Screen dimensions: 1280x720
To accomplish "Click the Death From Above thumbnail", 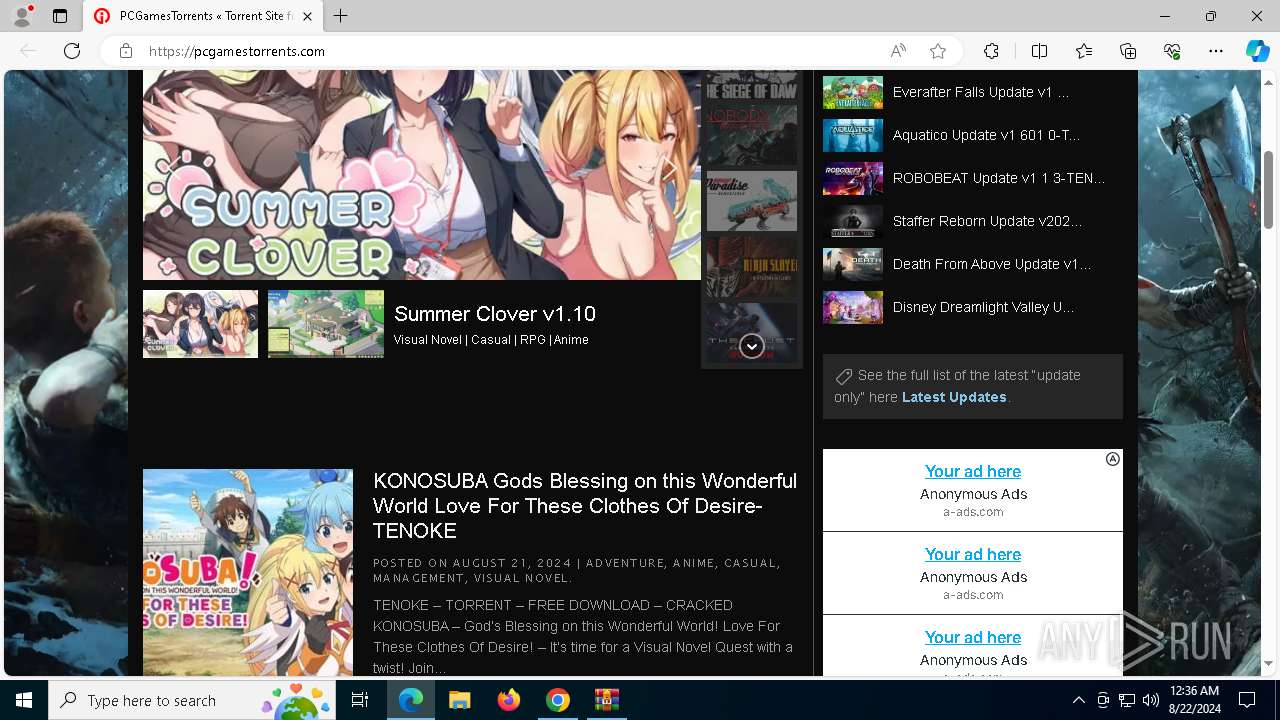I will pos(852,264).
